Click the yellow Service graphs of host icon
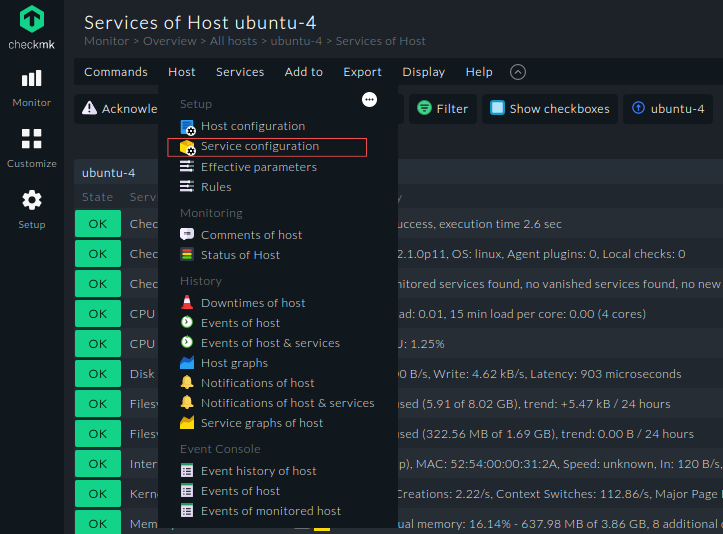This screenshot has height=534, width=723. tap(187, 422)
